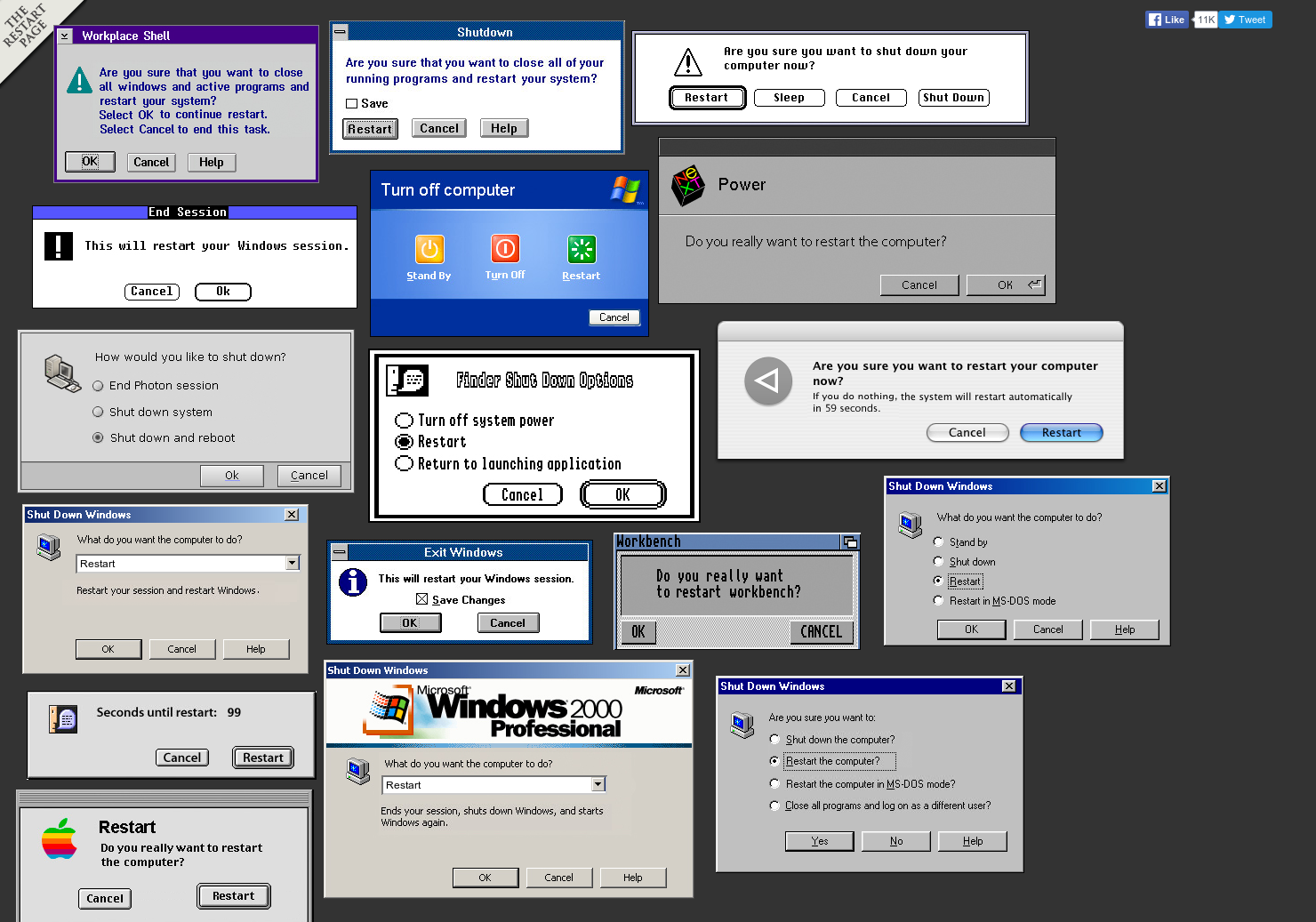Viewport: 1316px width, 922px height.
Task: Click Restart in Seconds until restart dialog
Action: [x=263, y=758]
